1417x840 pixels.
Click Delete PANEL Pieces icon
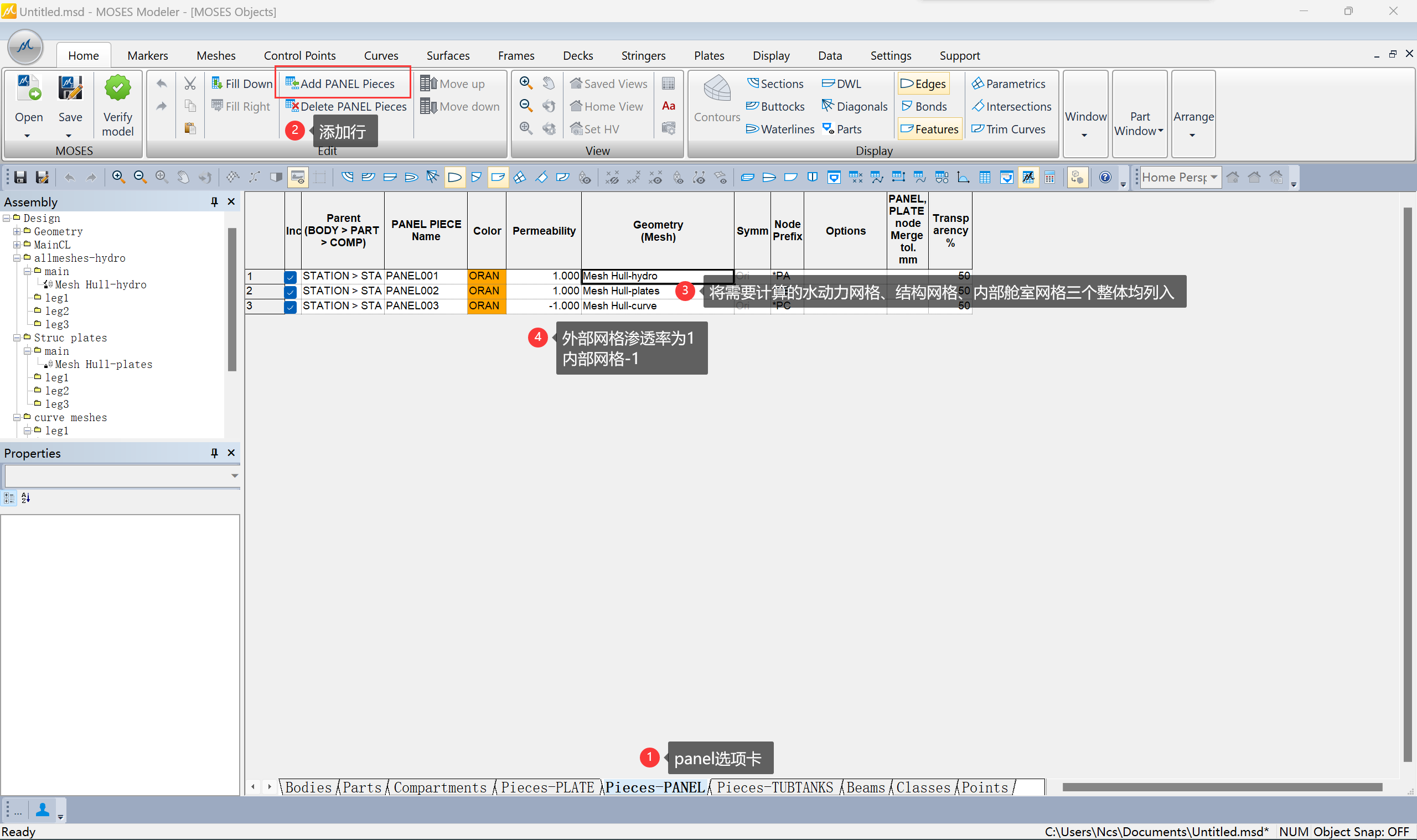[x=292, y=106]
